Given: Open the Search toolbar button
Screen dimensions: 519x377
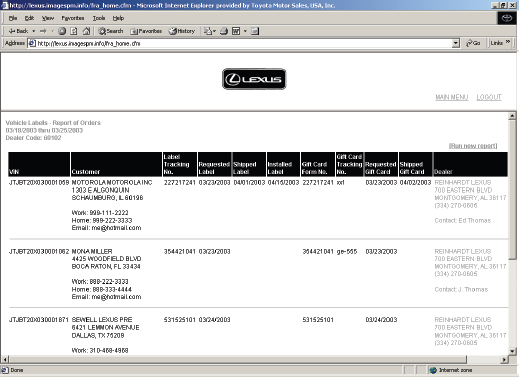Looking at the screenshot, I should tap(111, 31).
